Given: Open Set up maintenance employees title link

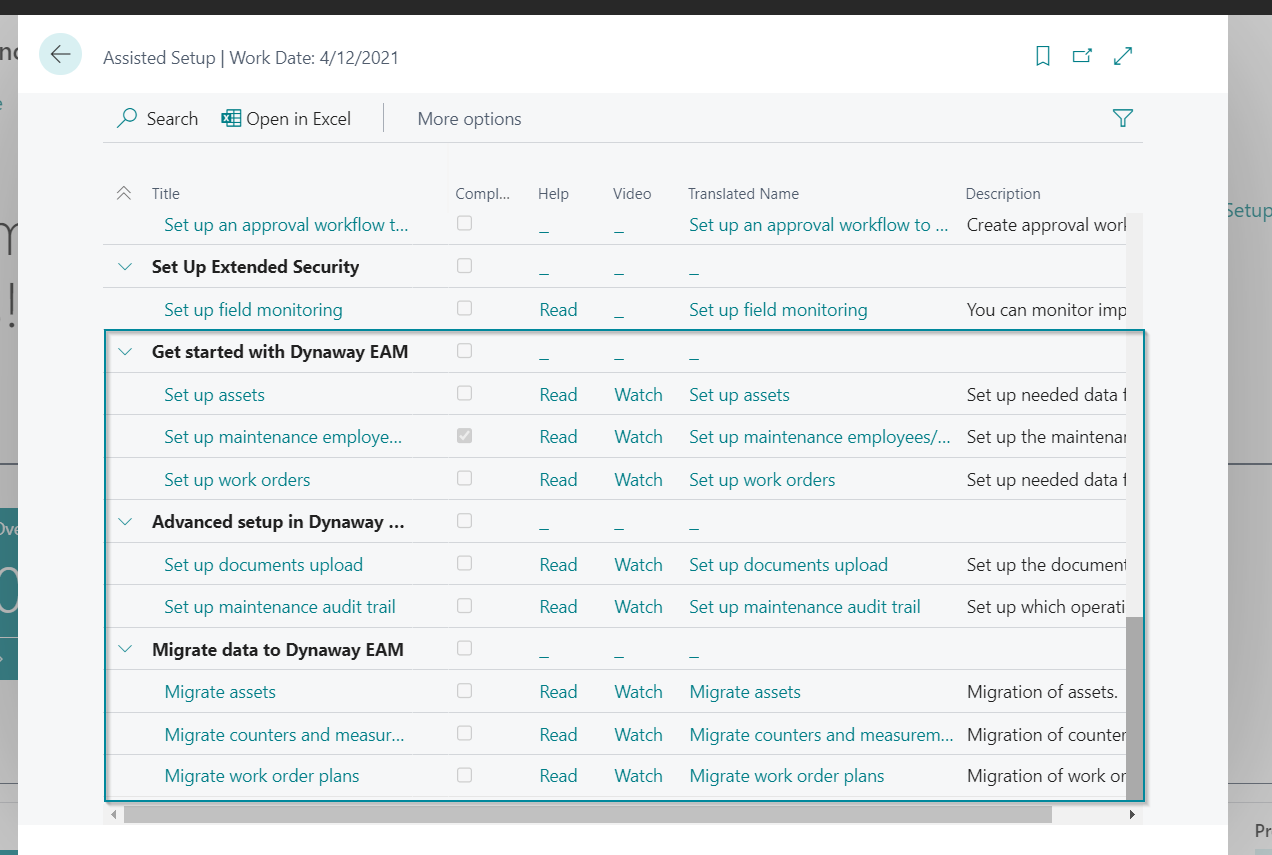Looking at the screenshot, I should (x=283, y=437).
